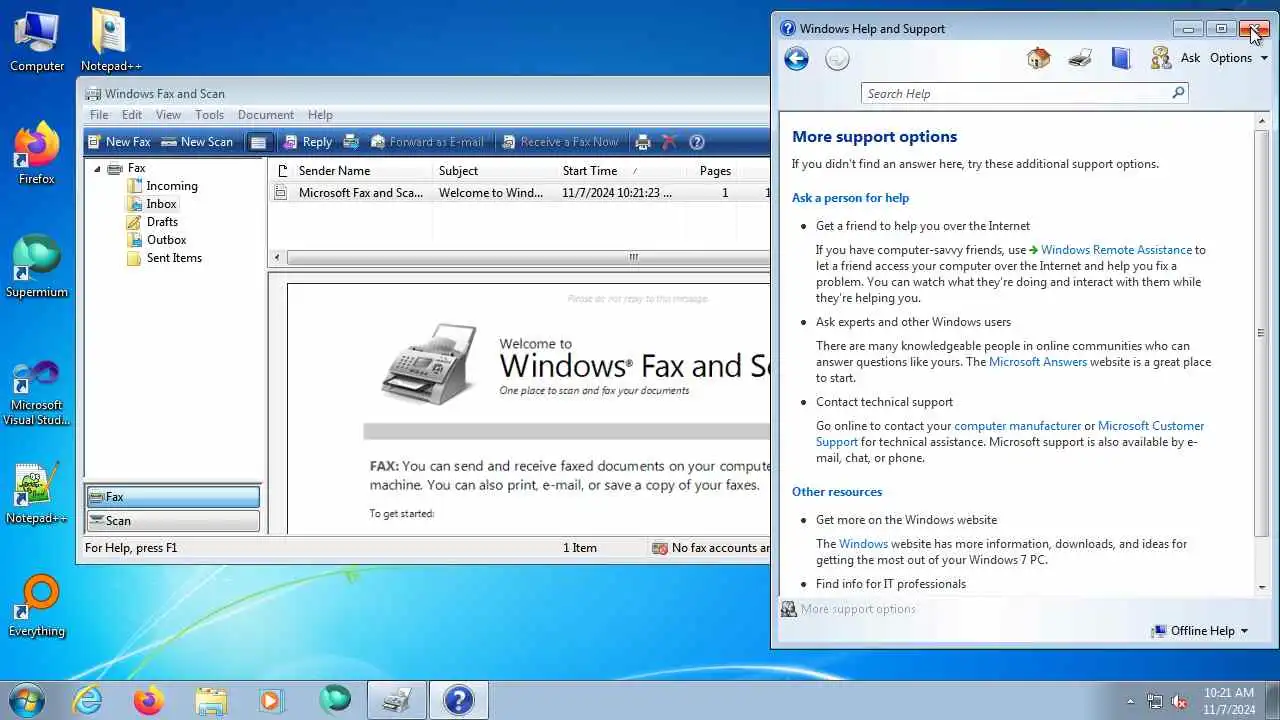Sort faxes by the Sender Name column
Image resolution: width=1280 pixels, height=720 pixels.
click(363, 171)
